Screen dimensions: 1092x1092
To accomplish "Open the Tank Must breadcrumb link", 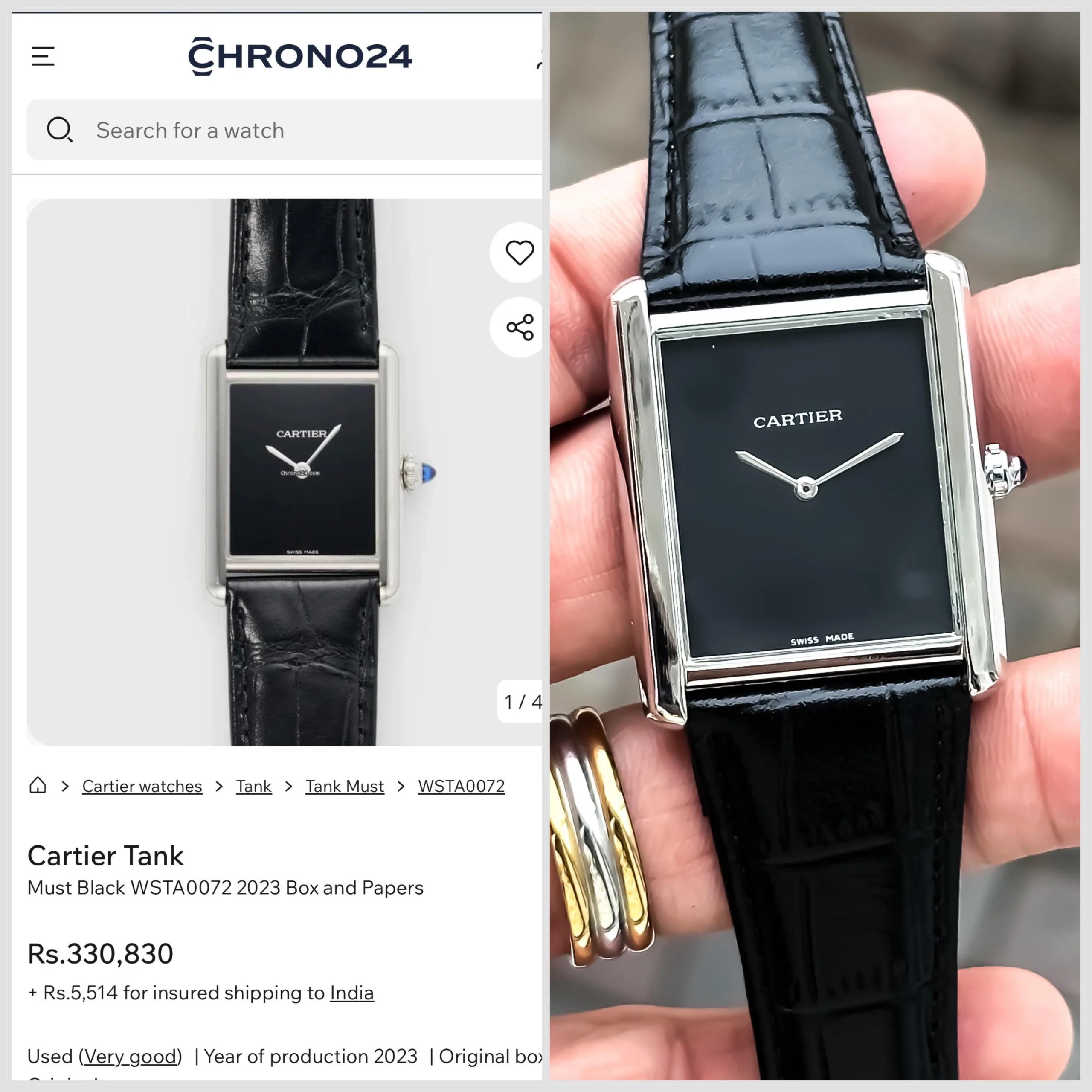I will tap(345, 786).
